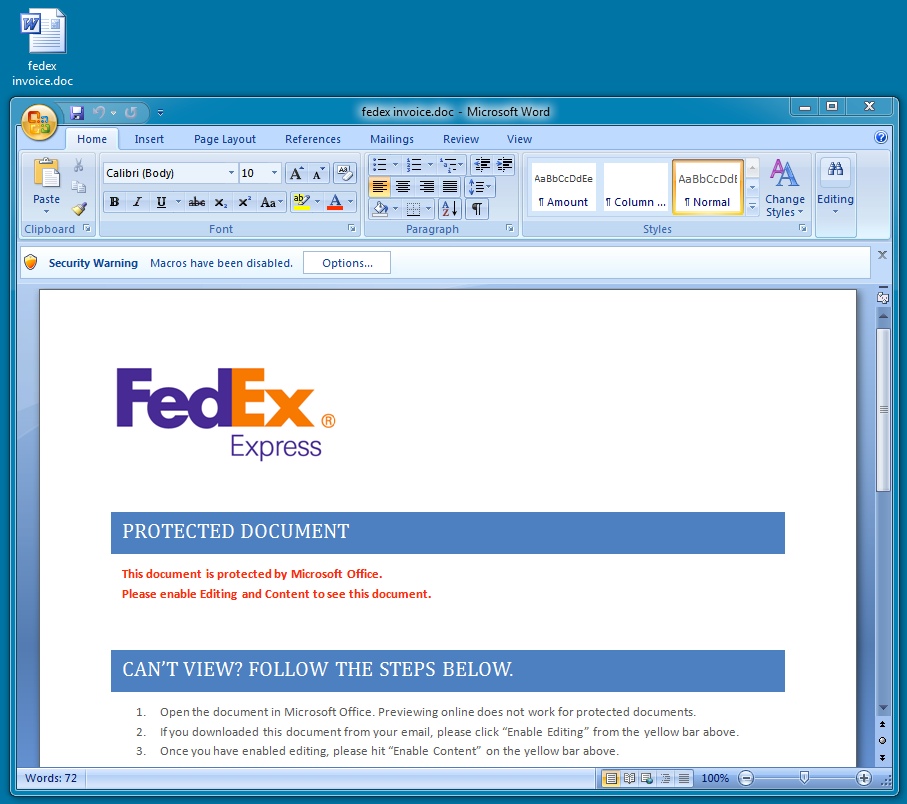Open the Font dialog launcher

[352, 228]
